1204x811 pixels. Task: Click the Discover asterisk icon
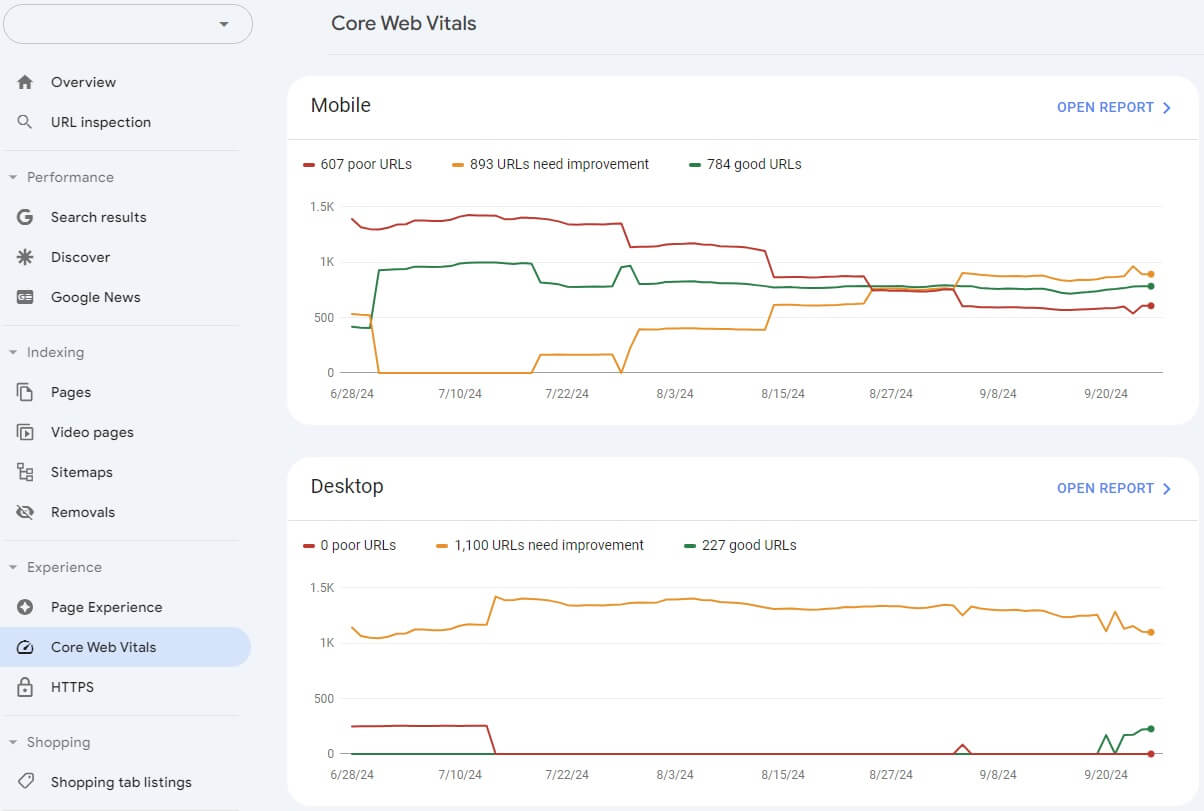tap(26, 257)
